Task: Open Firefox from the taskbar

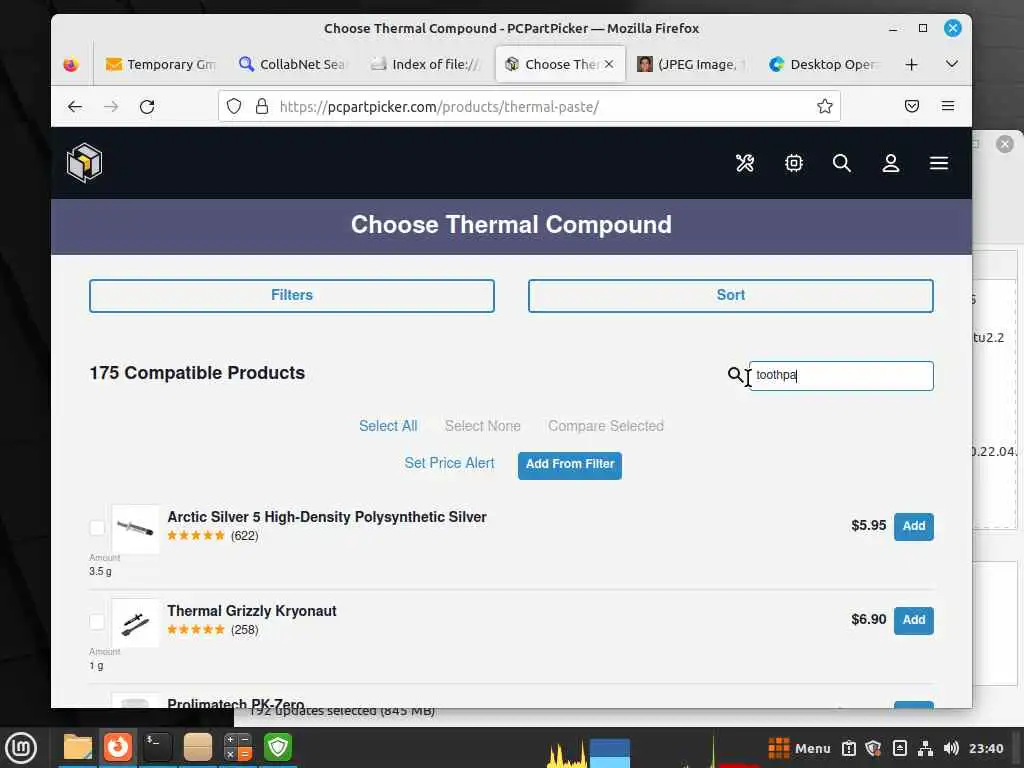Action: pyautogui.click(x=118, y=747)
